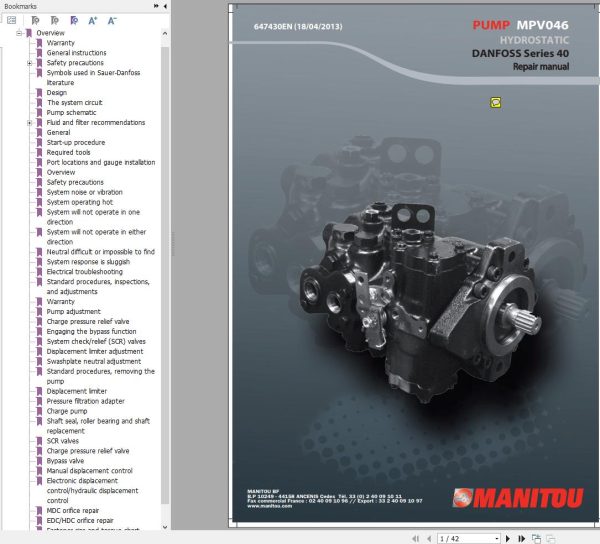This screenshot has height=544, width=600.
Task: Open System response is sluggish bookmark
Action: [88, 262]
